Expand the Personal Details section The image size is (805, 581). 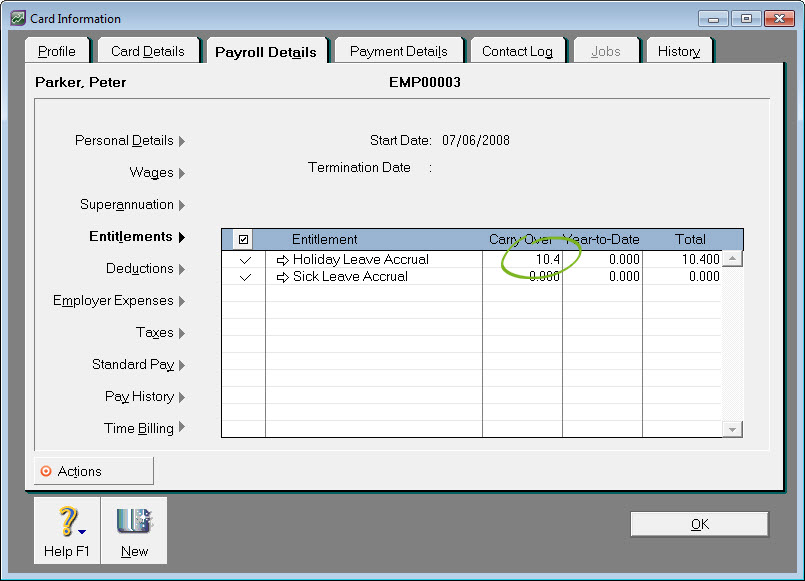point(130,141)
